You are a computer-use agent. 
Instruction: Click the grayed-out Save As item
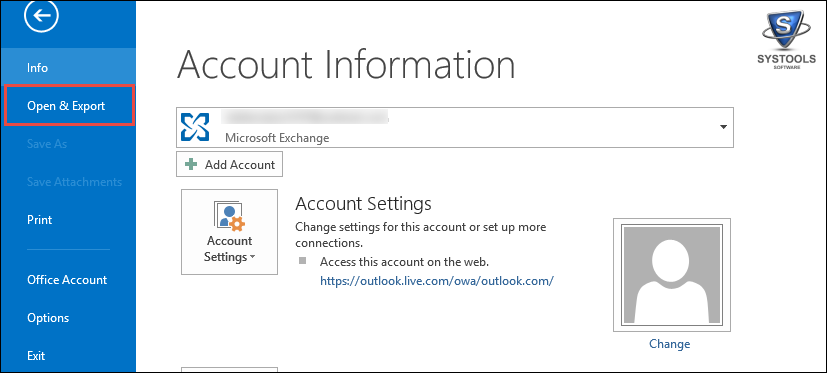[68, 144]
